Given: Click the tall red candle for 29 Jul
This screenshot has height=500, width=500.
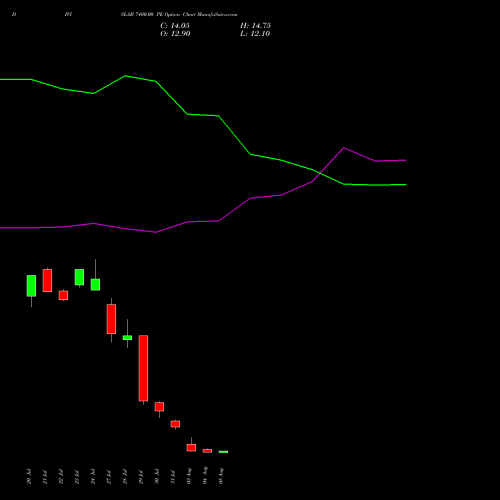Looking at the screenshot, I should pyautogui.click(x=143, y=368).
